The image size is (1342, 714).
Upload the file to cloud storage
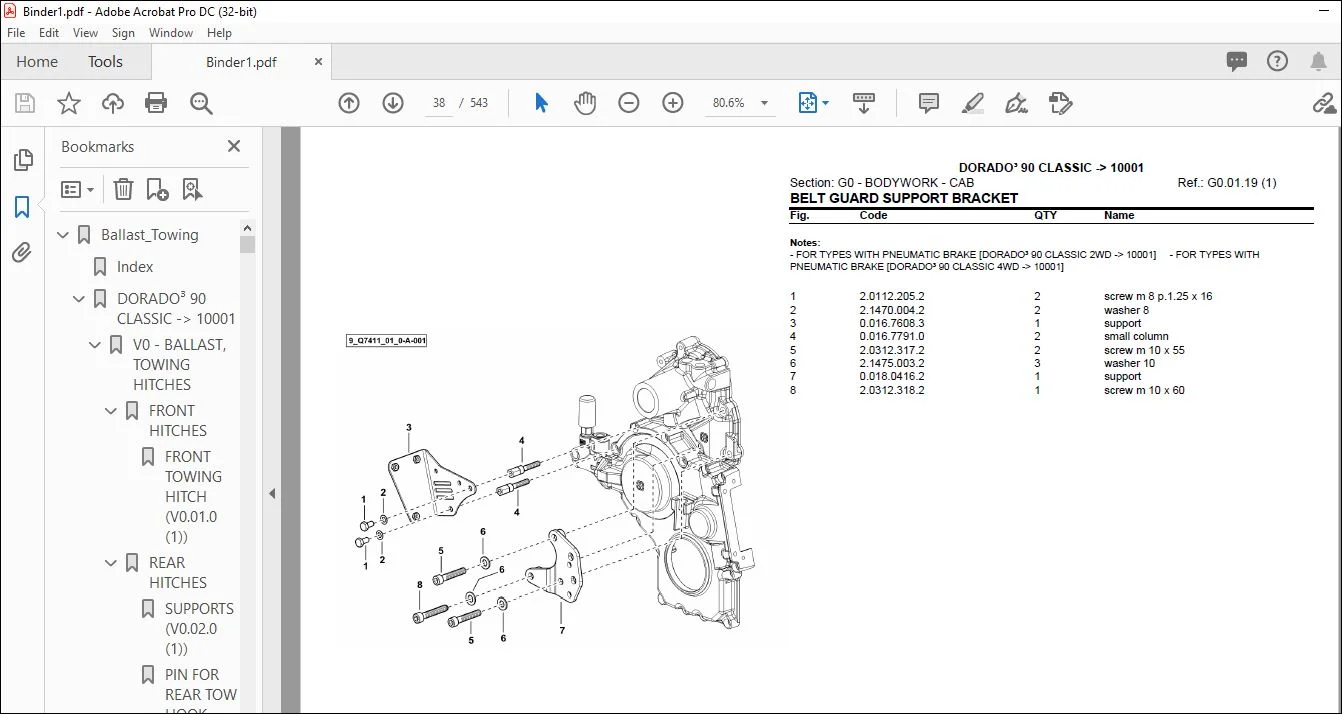click(x=113, y=103)
